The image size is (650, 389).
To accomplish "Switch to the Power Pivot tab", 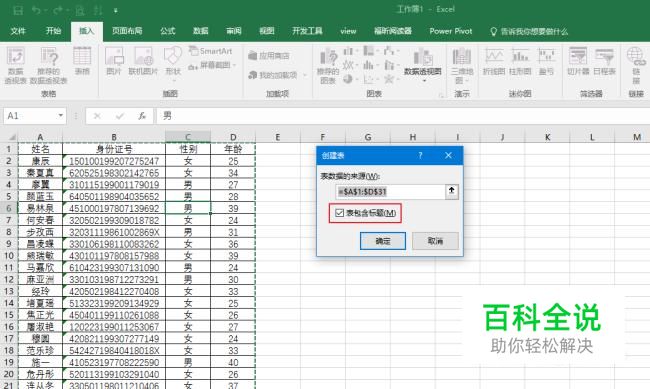I will pos(451,31).
